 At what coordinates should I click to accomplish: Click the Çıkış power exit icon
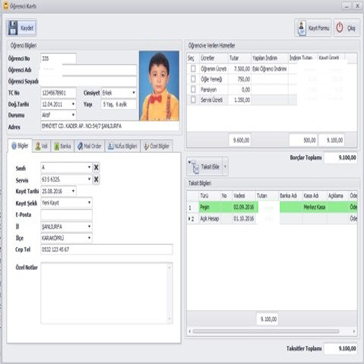[x=339, y=28]
